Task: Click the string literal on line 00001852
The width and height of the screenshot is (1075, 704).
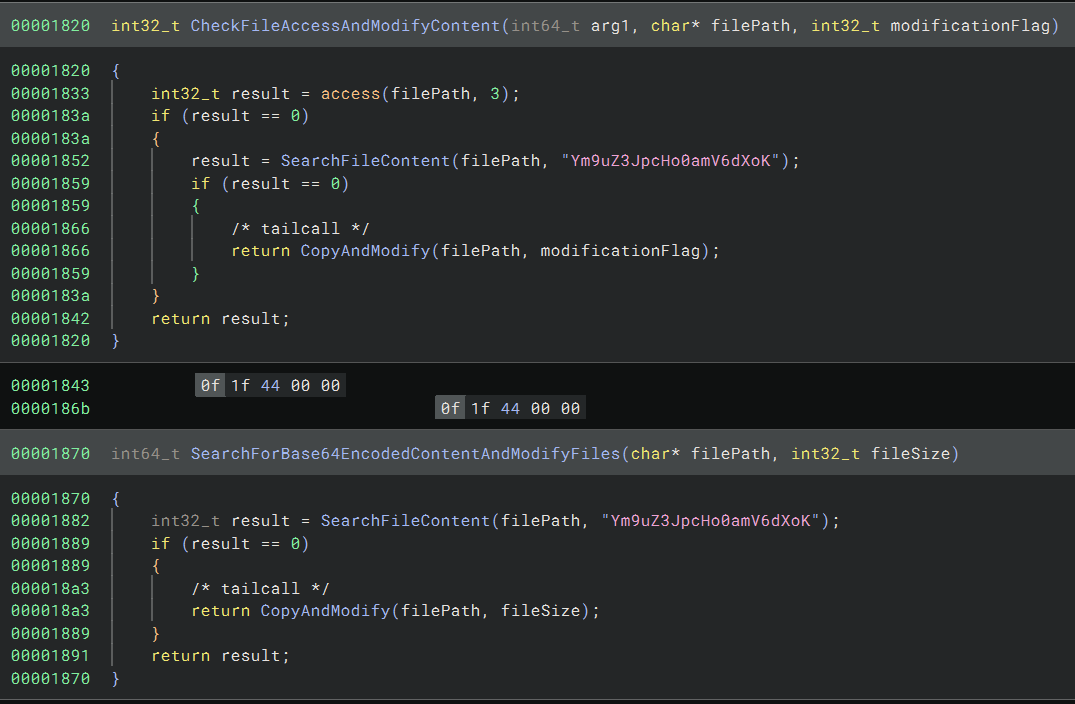Action: (x=671, y=161)
